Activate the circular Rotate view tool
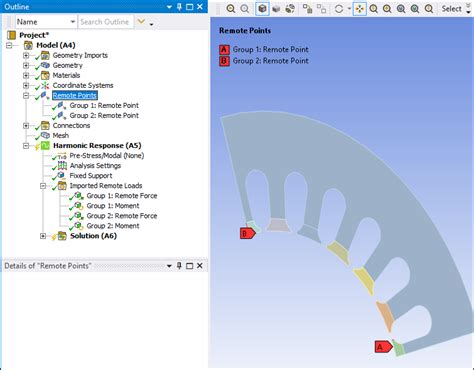 (x=339, y=9)
